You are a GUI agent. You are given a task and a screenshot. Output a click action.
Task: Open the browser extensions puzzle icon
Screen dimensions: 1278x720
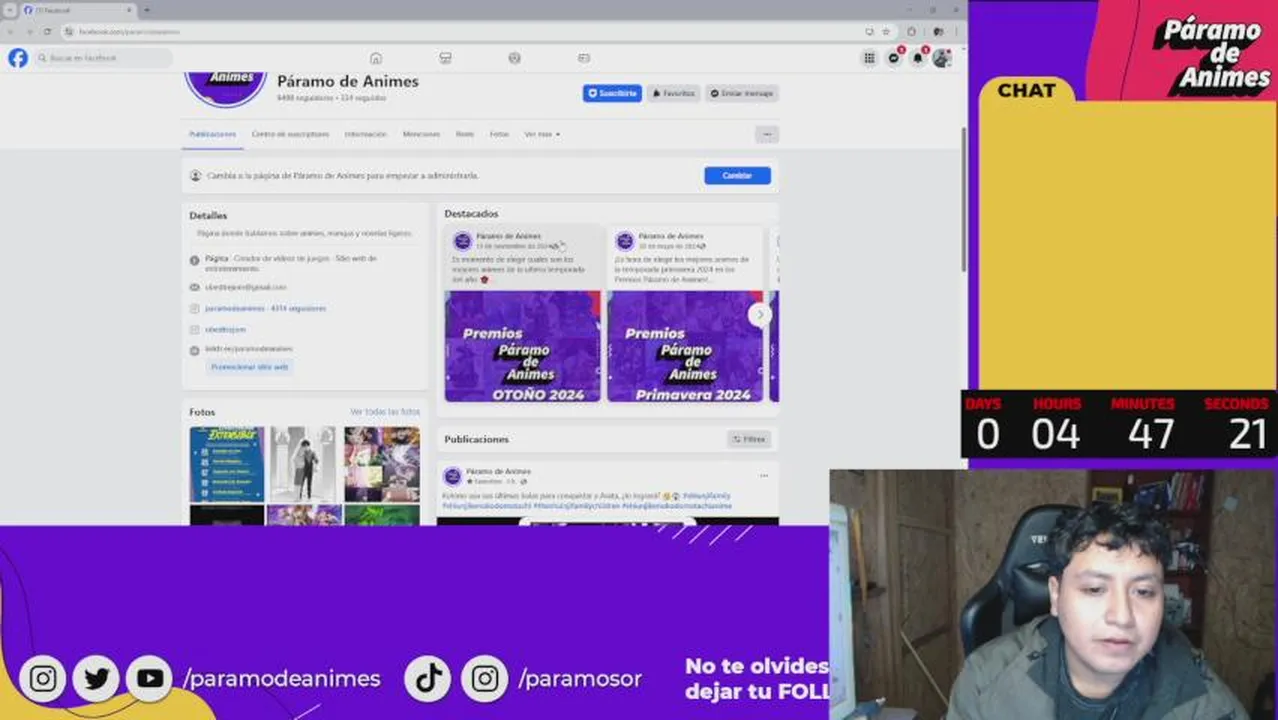tap(911, 31)
